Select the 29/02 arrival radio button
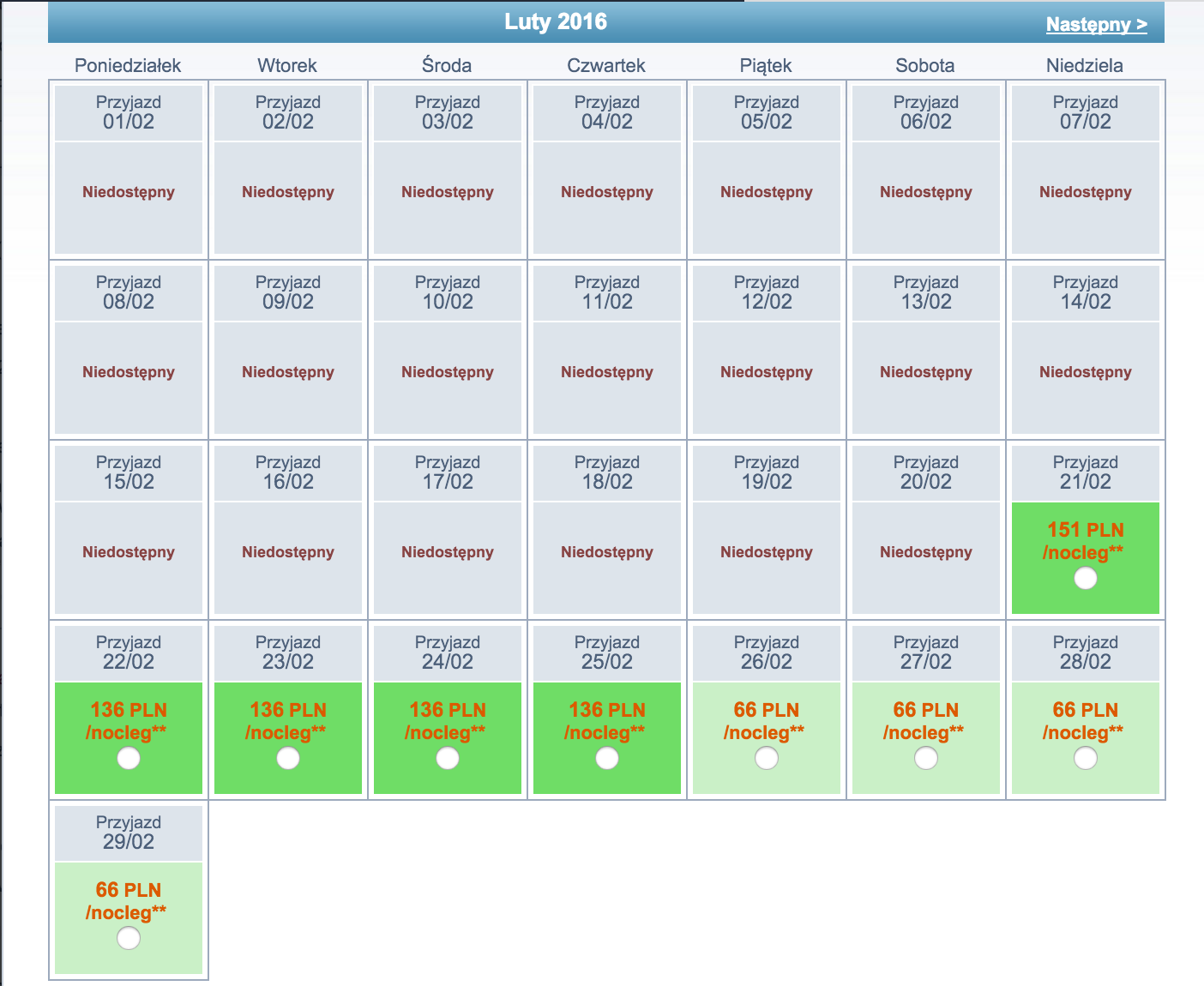The image size is (1204, 986). tap(129, 938)
